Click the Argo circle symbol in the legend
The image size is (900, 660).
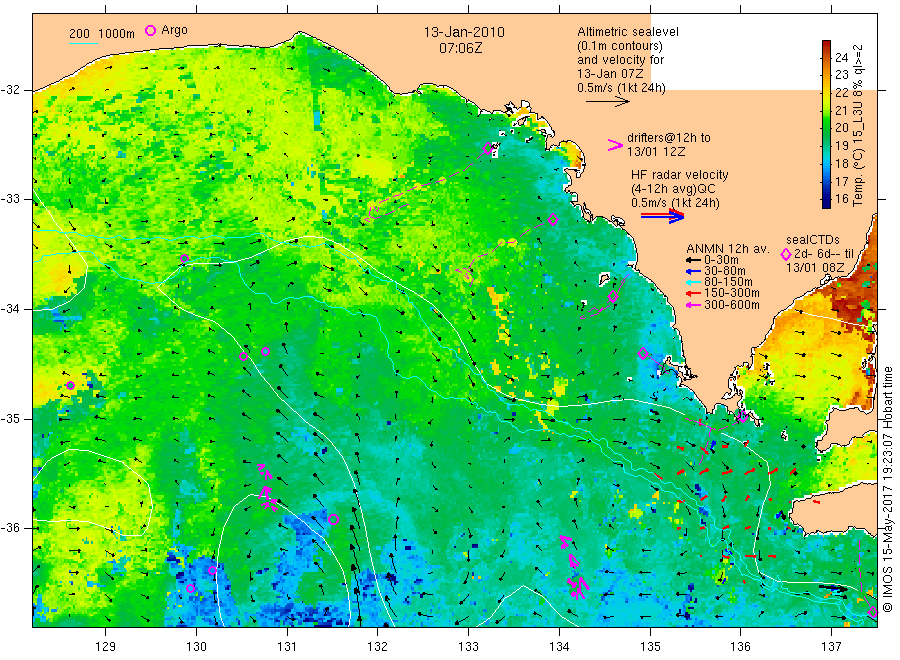(150, 30)
